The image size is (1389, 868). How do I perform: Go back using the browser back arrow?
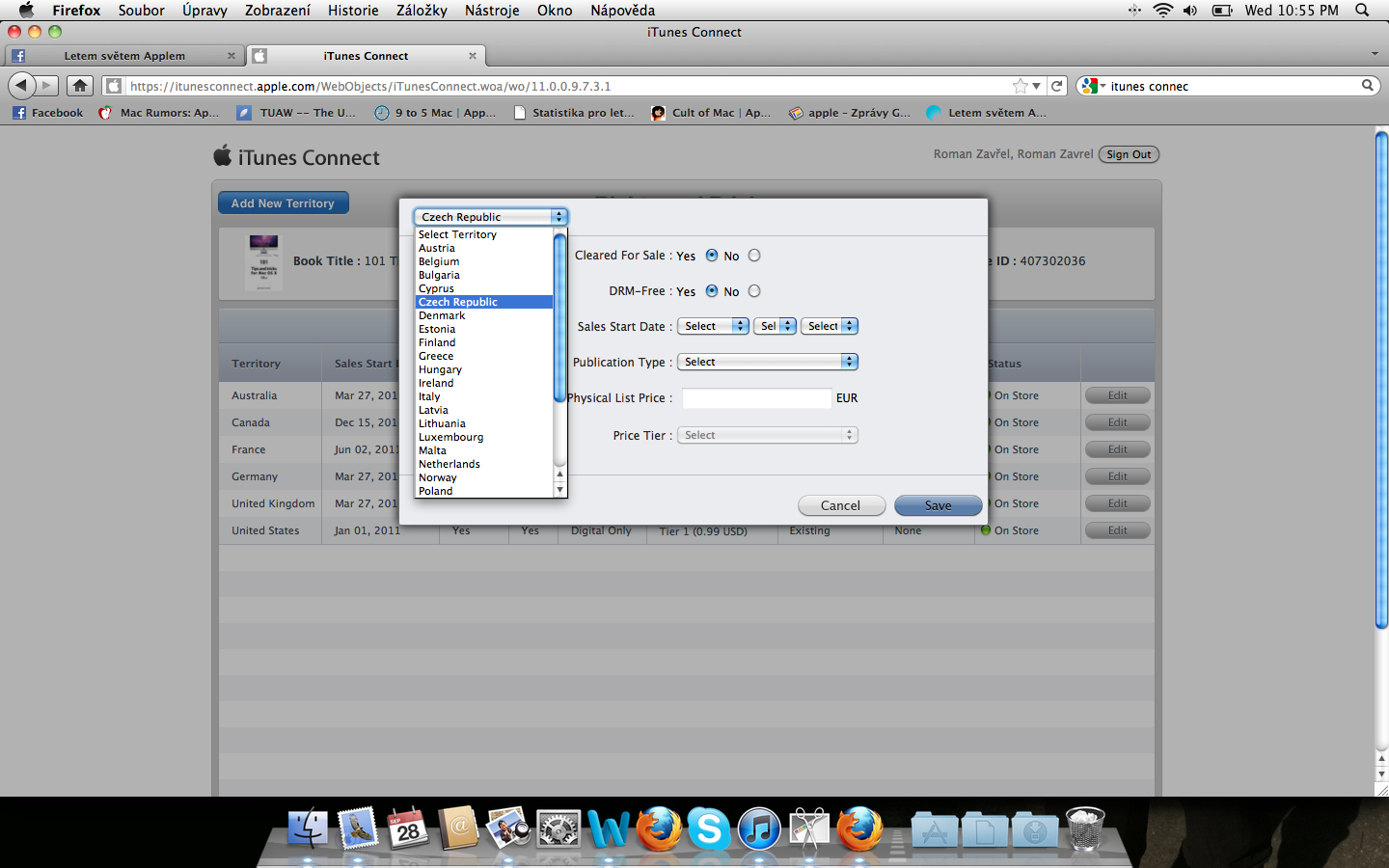pos(21,86)
